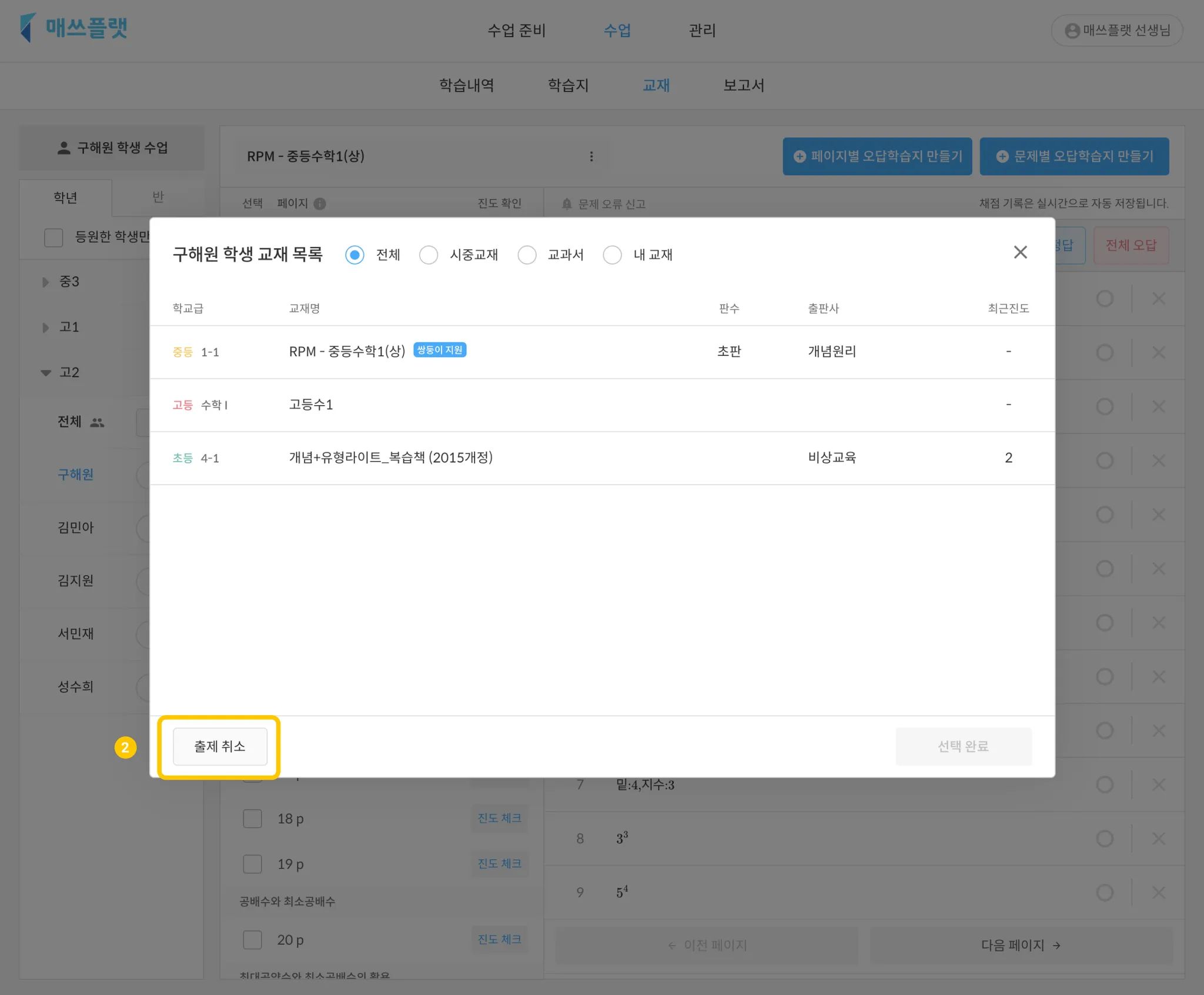Select the 시중교재 radio button
The height and width of the screenshot is (995, 1204).
(x=429, y=255)
